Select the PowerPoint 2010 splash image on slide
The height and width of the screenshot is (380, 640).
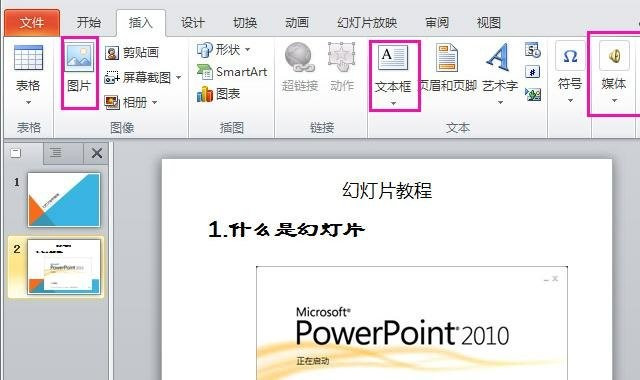coord(412,323)
